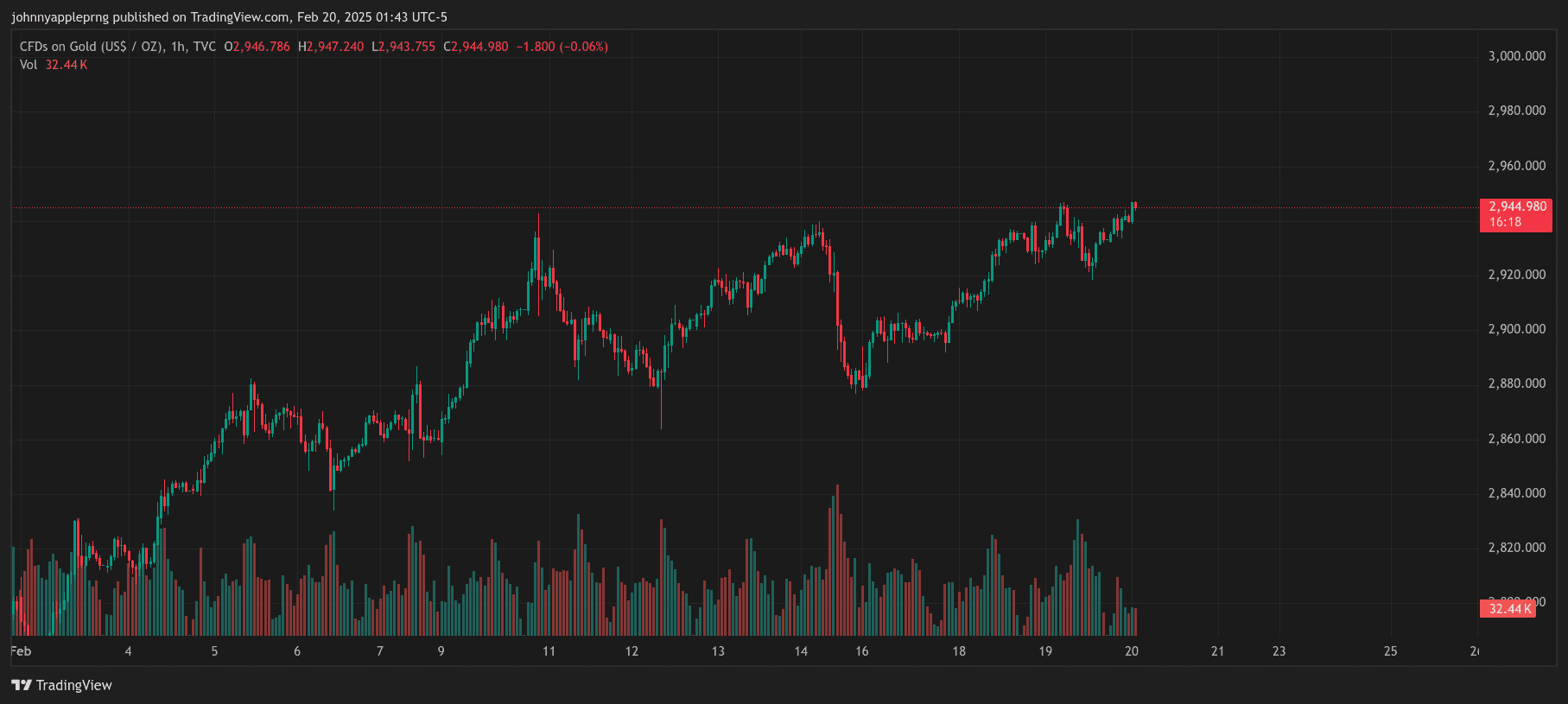Screen dimensions: 1568x704
Task: Click date 16 on the time axis
Action: [862, 651]
